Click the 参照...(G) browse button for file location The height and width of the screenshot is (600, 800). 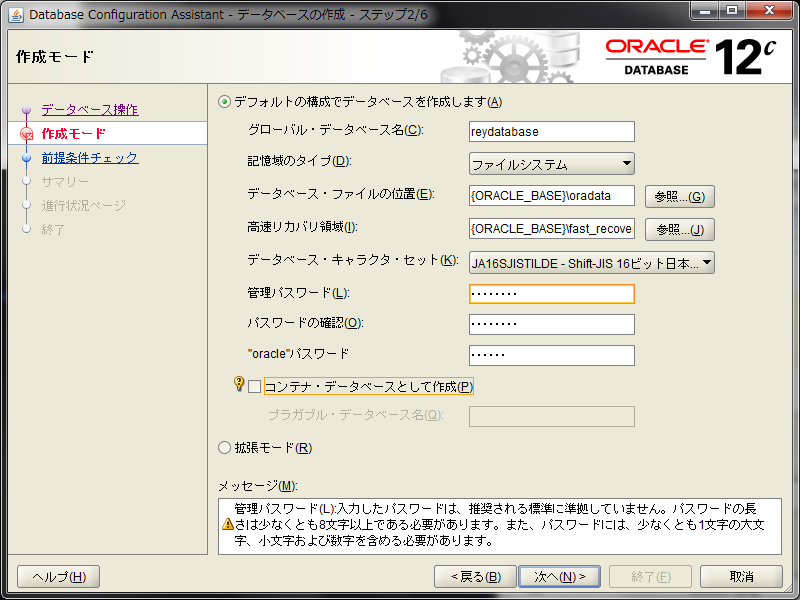pos(680,196)
